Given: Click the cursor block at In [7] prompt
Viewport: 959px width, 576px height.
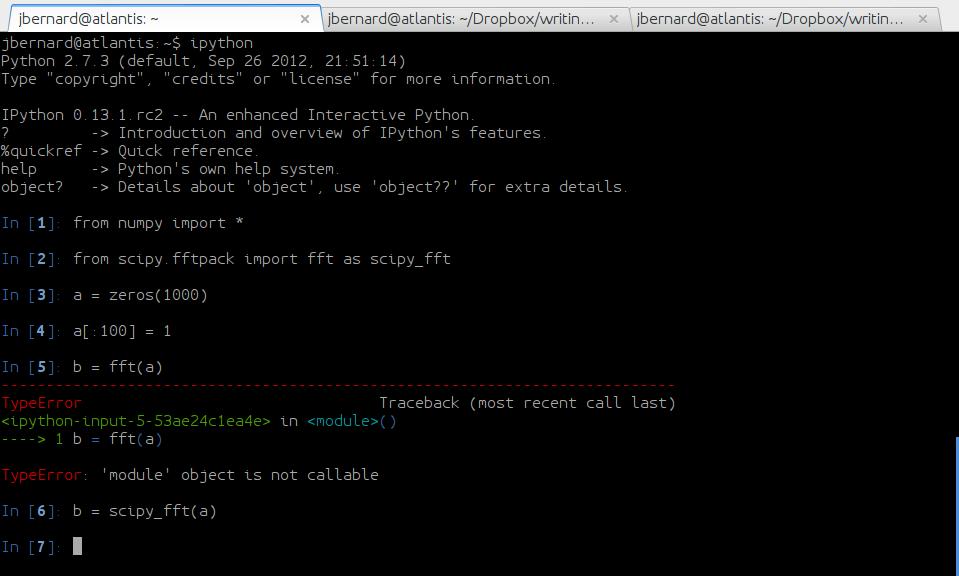Looking at the screenshot, I should tap(78, 546).
